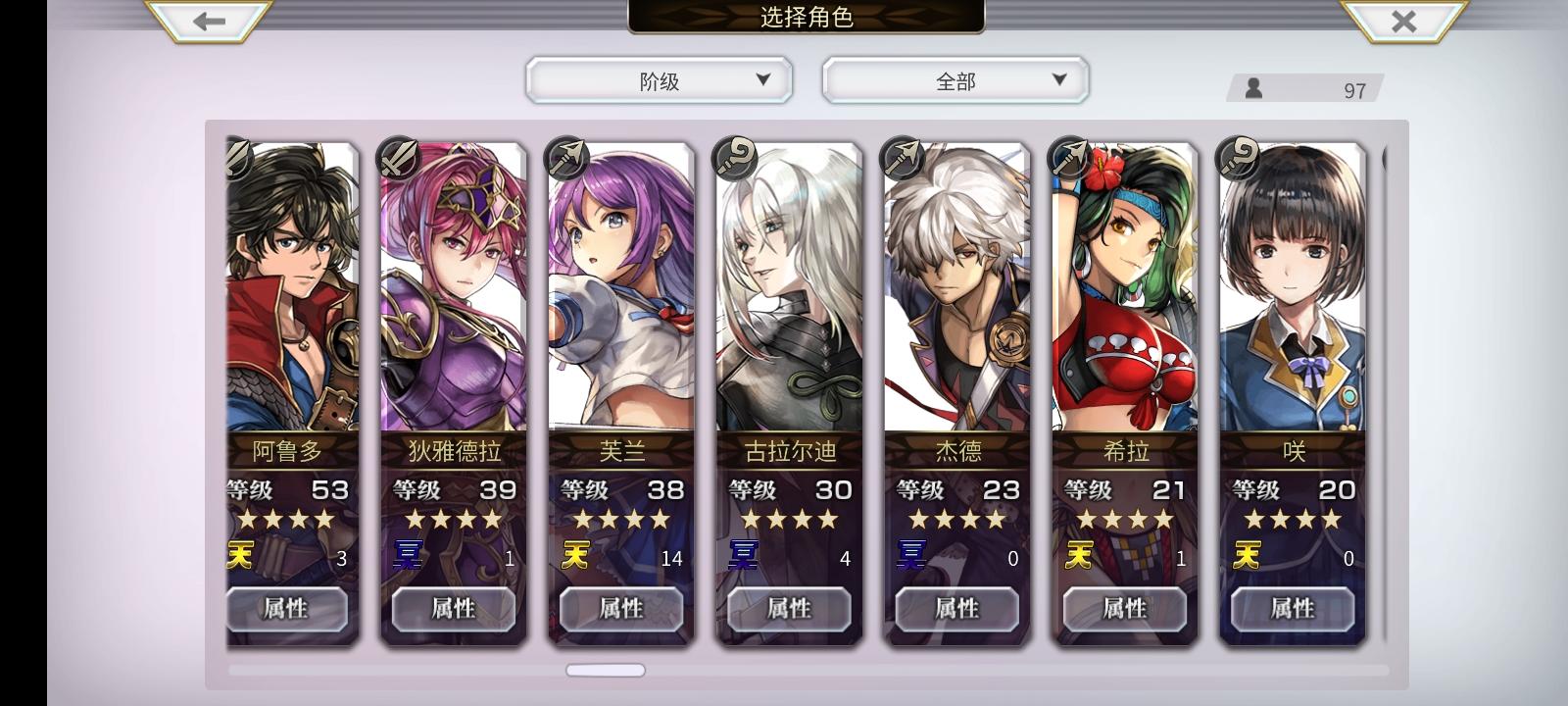View 属性 of 杰德
Image resolution: width=1568 pixels, height=706 pixels.
pos(956,609)
